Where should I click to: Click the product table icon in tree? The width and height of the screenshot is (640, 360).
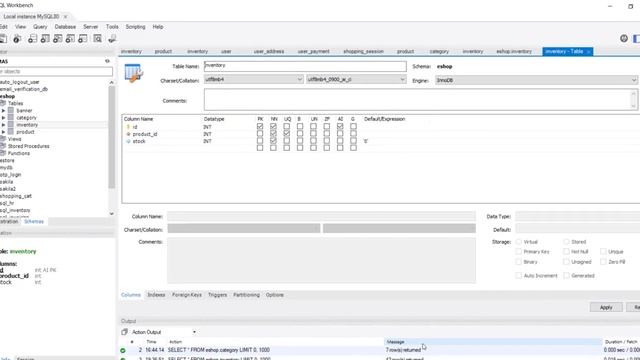[11, 132]
